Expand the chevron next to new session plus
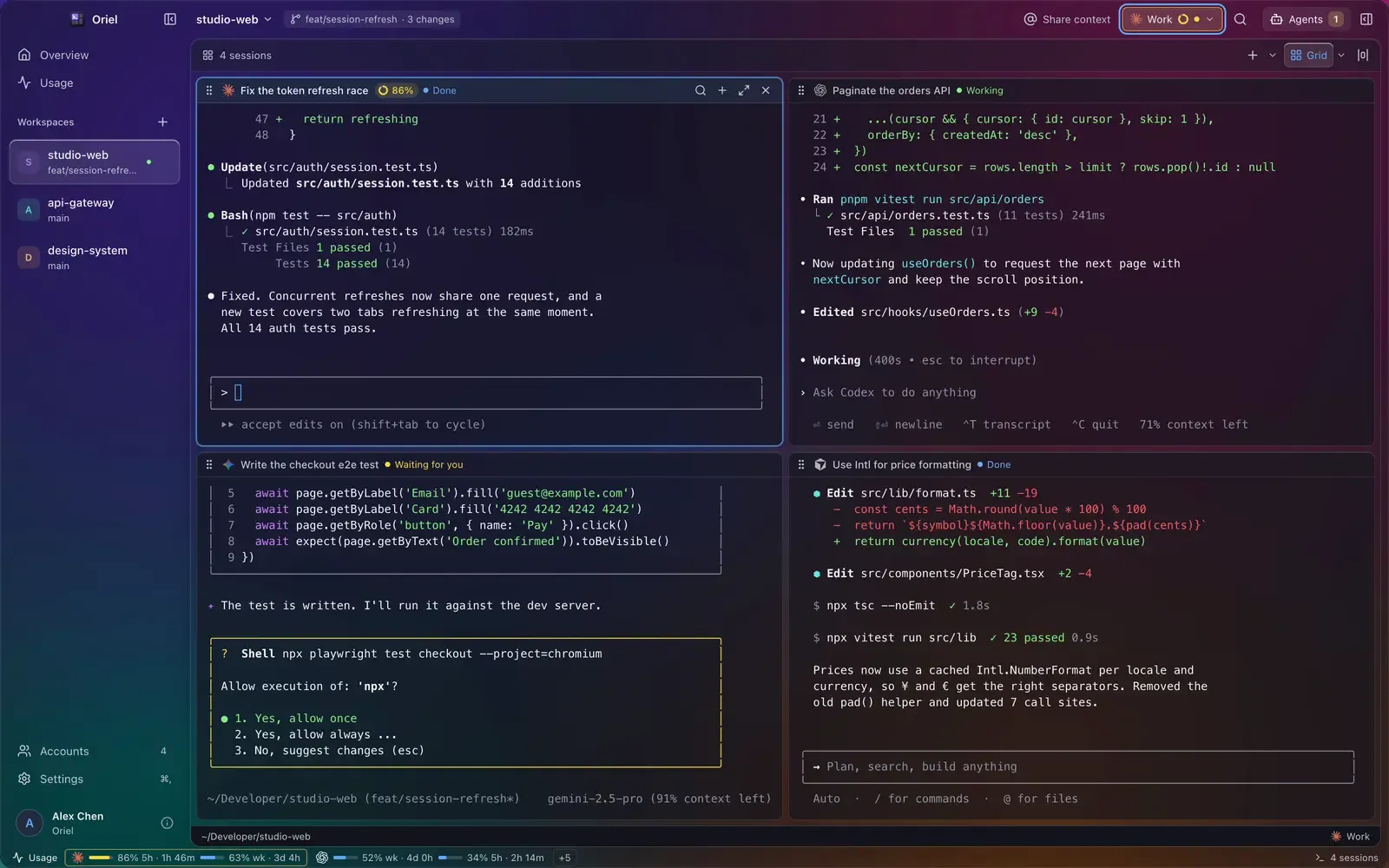 pyautogui.click(x=1273, y=55)
